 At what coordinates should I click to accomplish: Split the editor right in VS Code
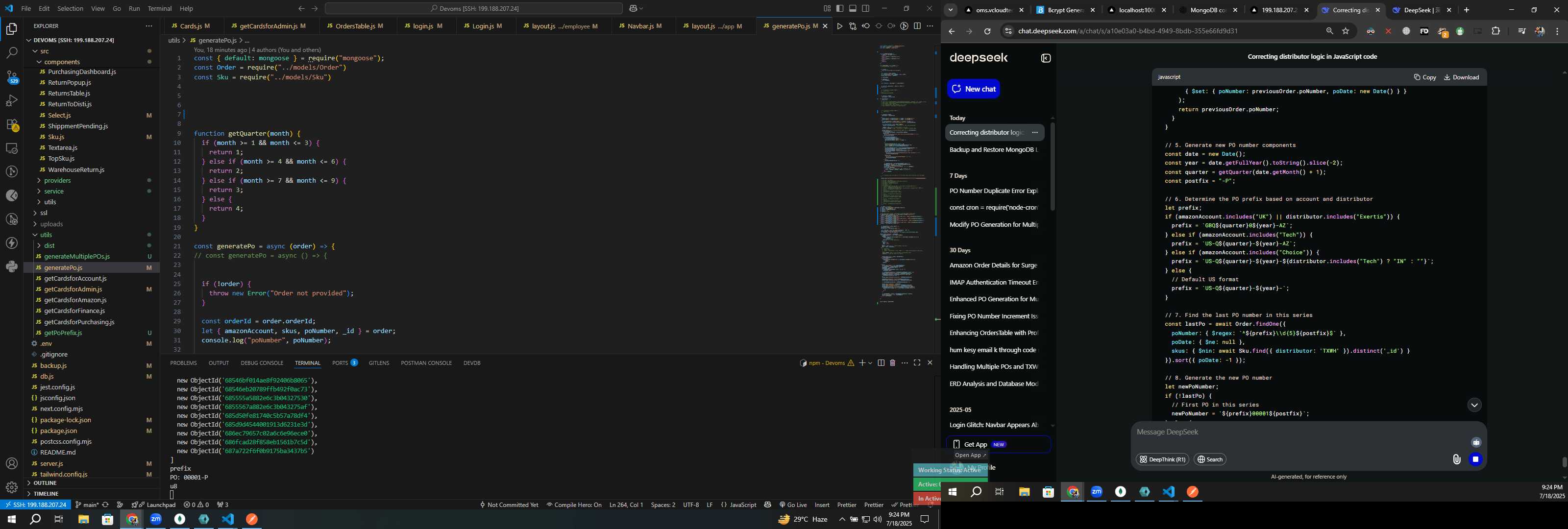coord(917,26)
